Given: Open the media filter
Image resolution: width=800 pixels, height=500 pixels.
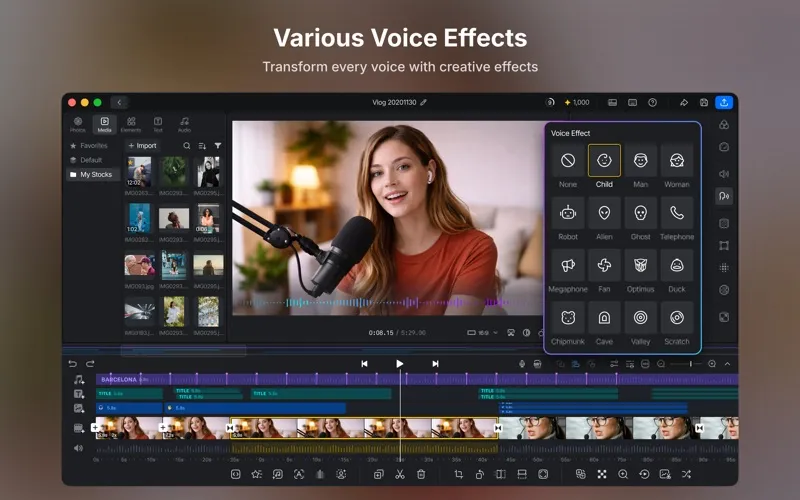Looking at the screenshot, I should 218,145.
